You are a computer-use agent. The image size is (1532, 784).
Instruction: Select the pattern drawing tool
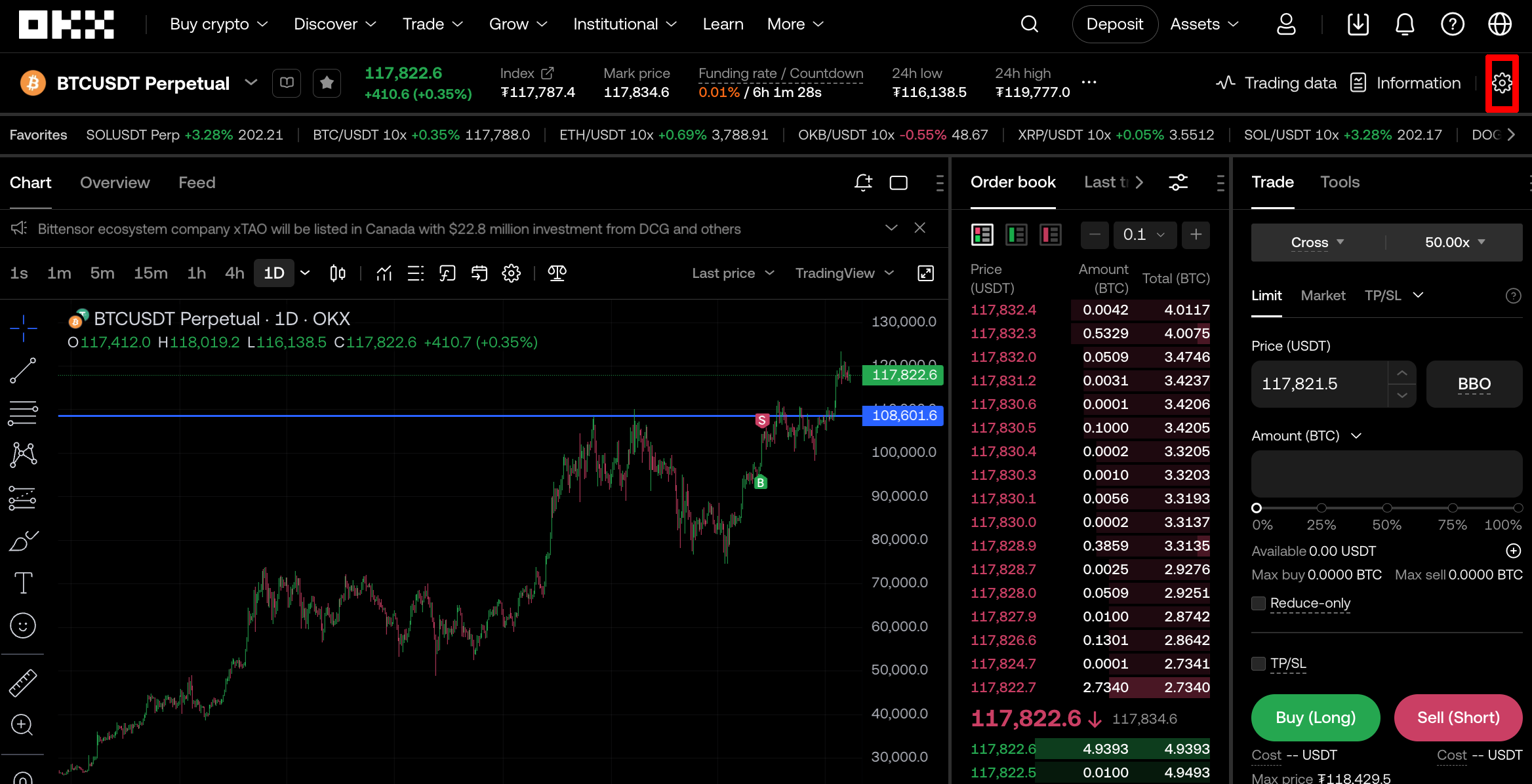click(23, 455)
